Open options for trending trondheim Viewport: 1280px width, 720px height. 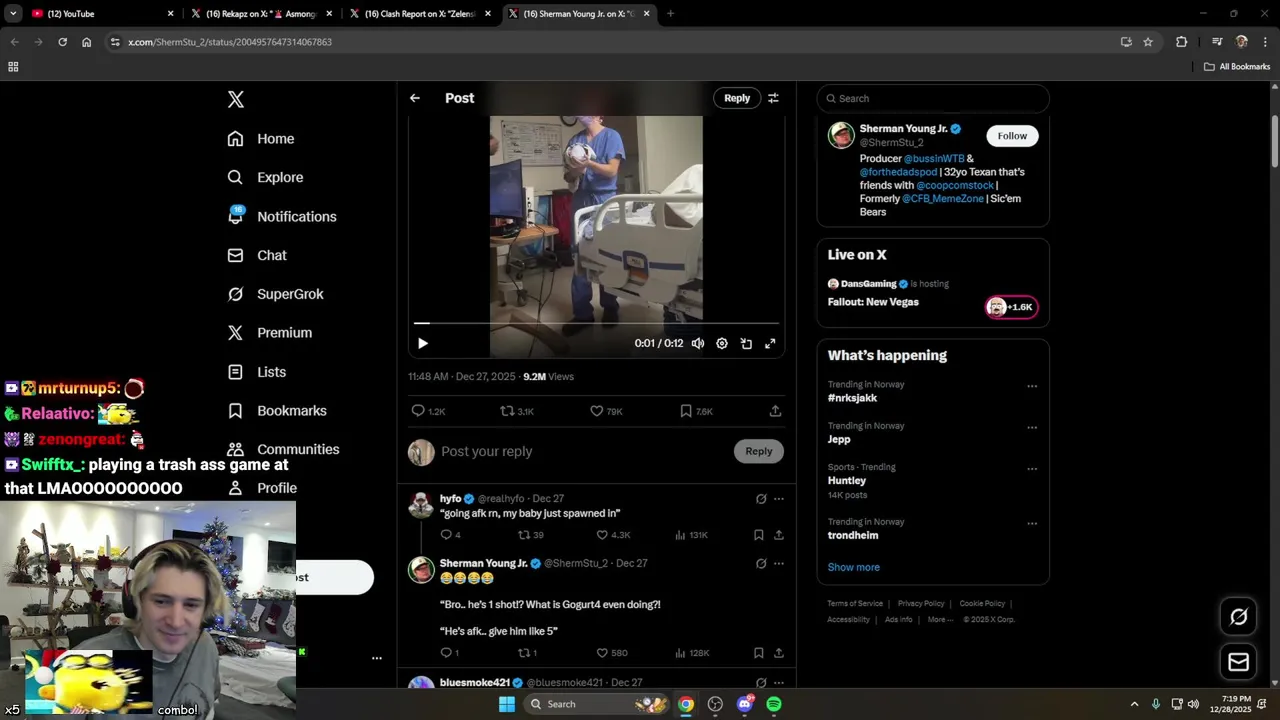coord(1032,524)
